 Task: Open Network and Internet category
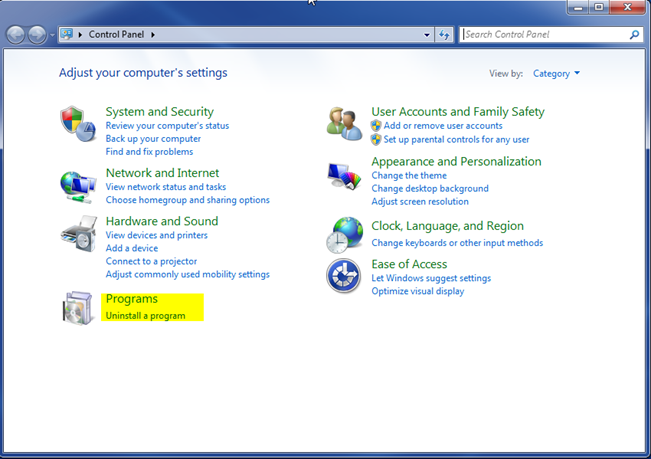point(162,173)
